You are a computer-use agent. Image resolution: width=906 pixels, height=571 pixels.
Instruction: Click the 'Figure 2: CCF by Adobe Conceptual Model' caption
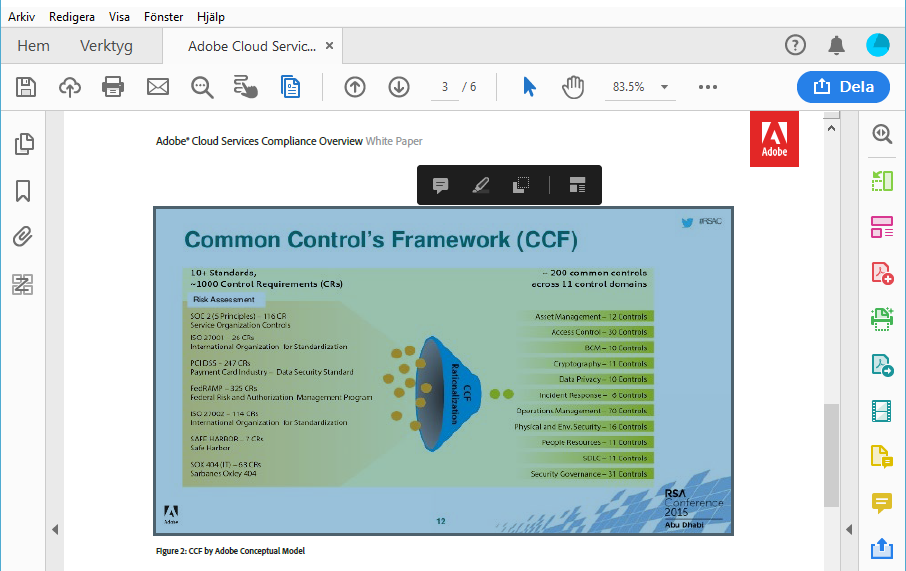(230, 551)
